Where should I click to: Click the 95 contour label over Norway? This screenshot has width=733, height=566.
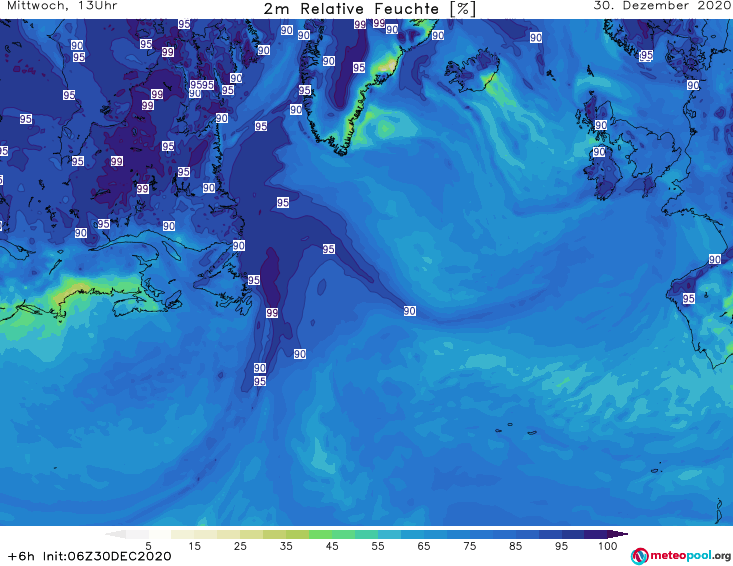pos(647,56)
